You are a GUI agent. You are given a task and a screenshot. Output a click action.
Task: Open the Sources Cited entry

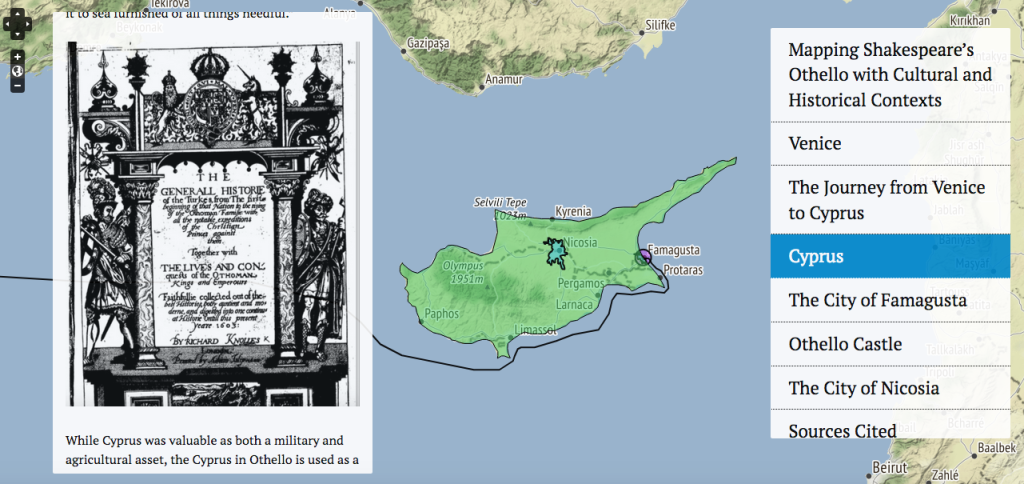(x=890, y=425)
